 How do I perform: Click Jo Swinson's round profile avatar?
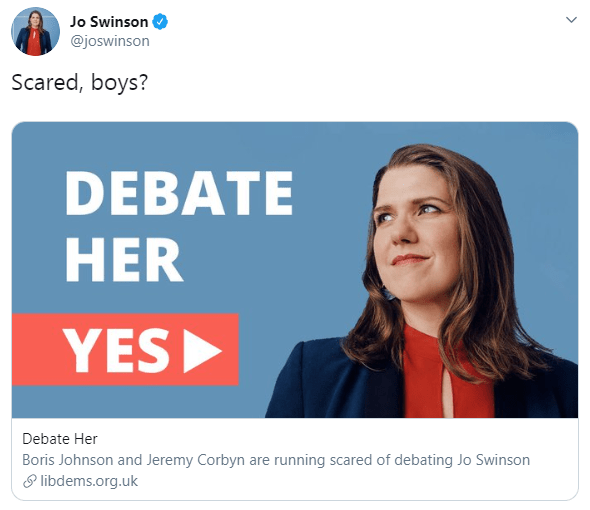point(35,31)
